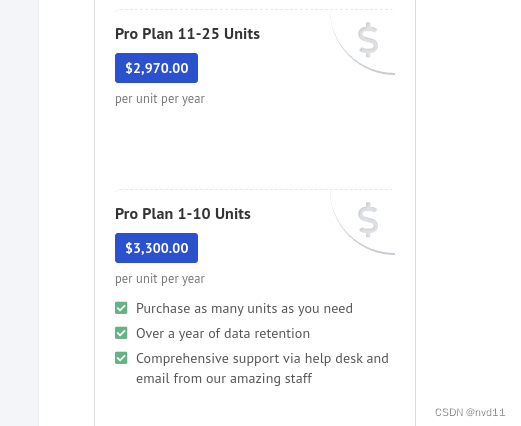Click empty area below the 11-25 Units price

click(x=255, y=143)
